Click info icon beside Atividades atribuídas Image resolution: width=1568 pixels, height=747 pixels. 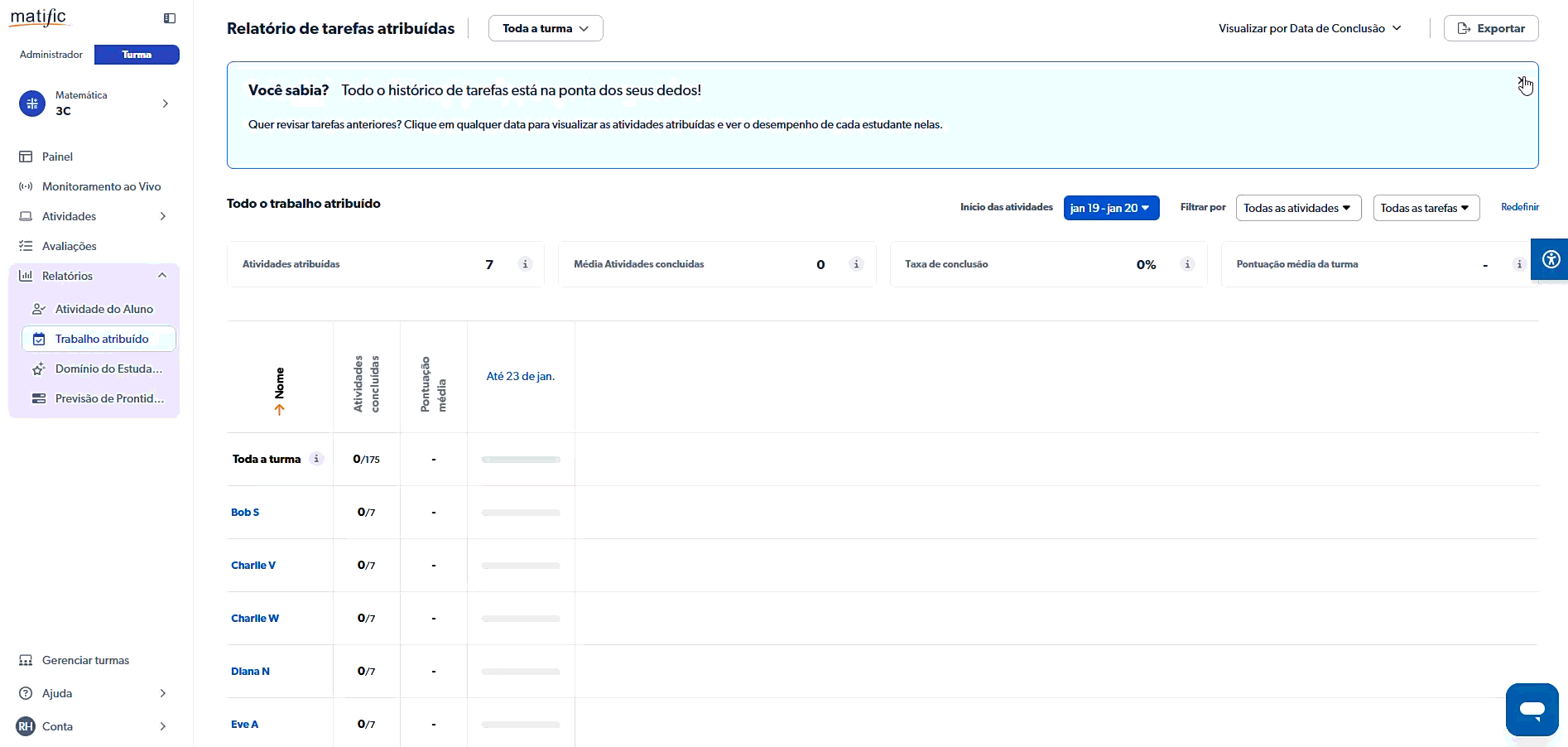click(525, 264)
